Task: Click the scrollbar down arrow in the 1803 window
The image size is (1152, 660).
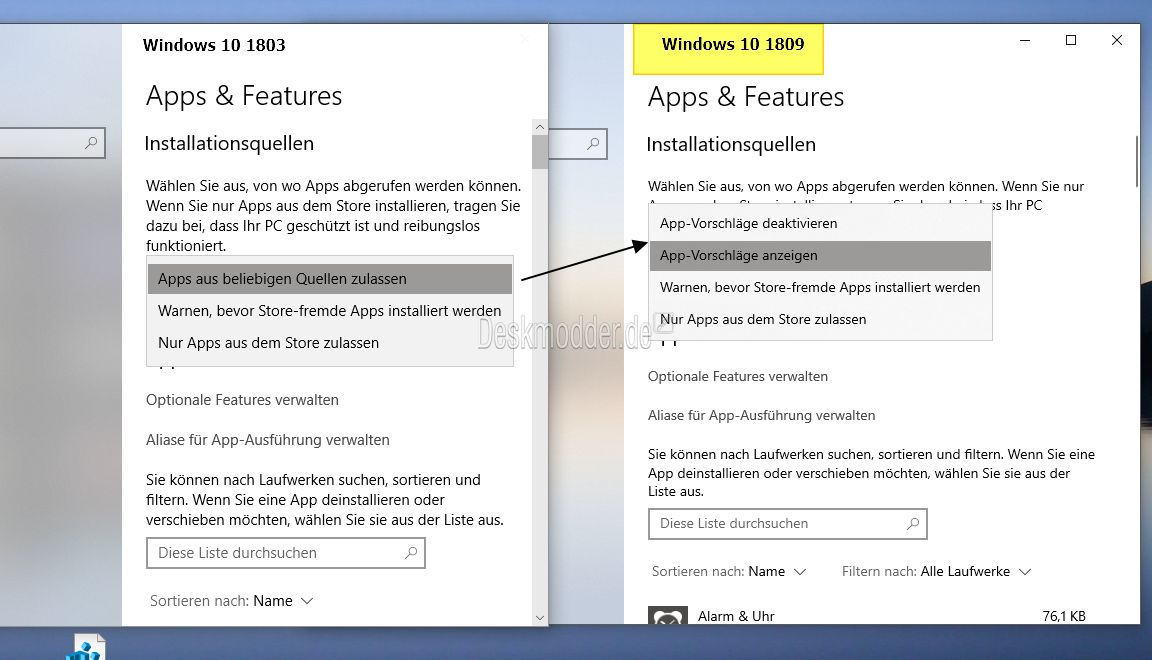Action: (539, 619)
